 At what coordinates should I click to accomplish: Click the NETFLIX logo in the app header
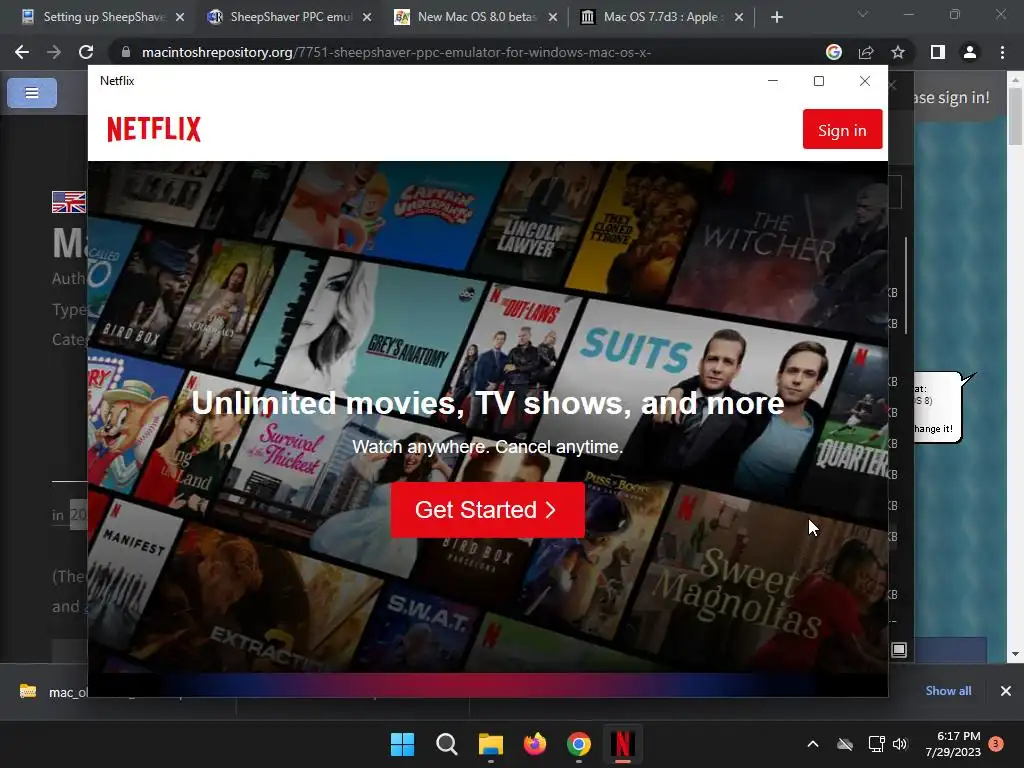tap(154, 129)
